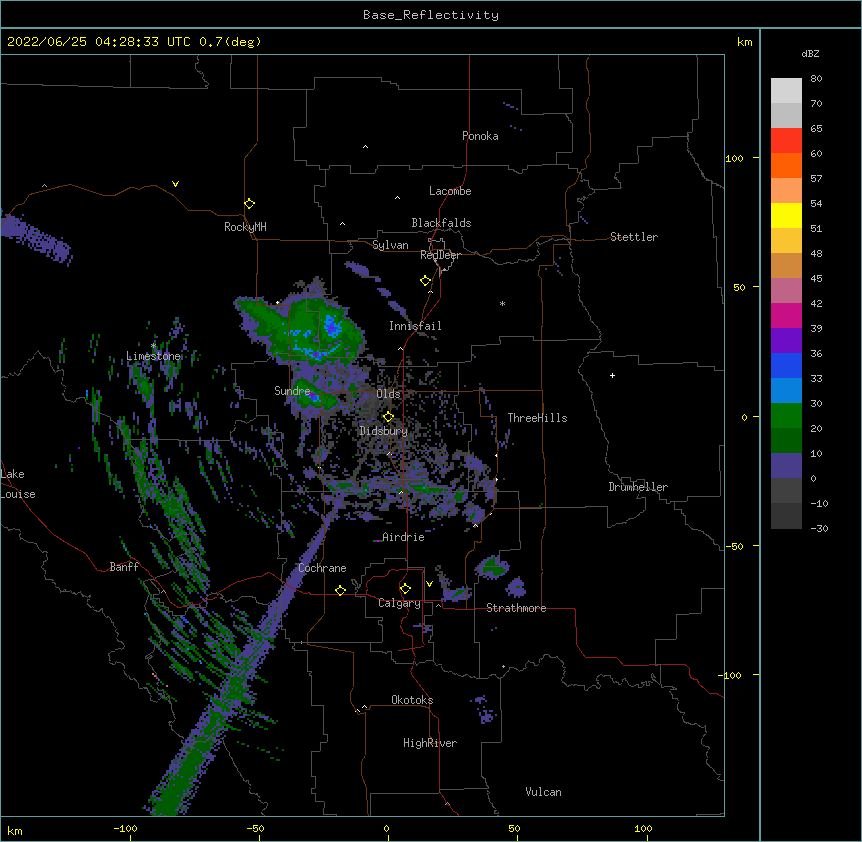The image size is (862, 842).
Task: Click the white plus marker north of Drumheller
Action: pos(612,375)
